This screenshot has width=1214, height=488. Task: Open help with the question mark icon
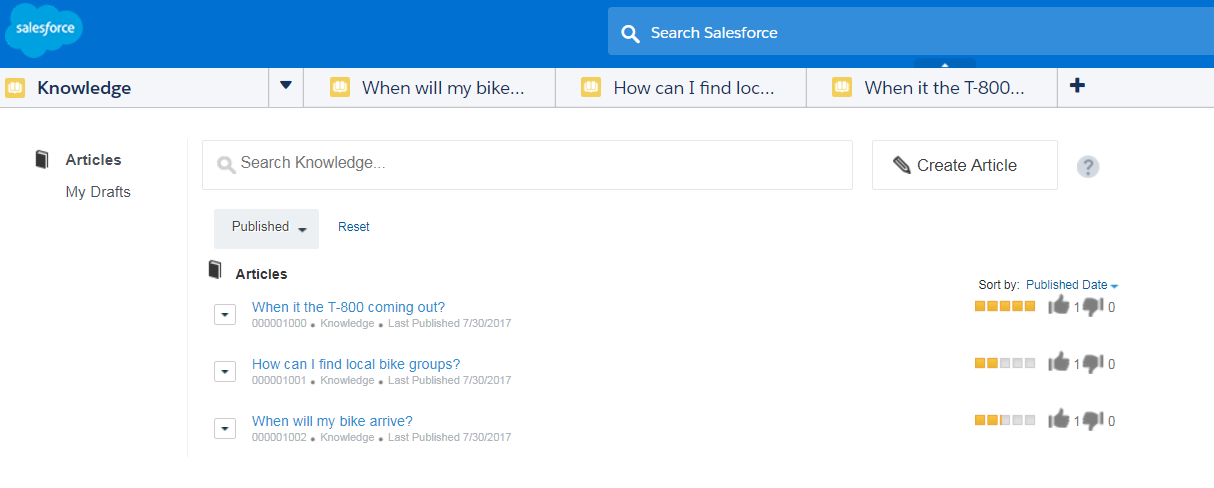pyautogui.click(x=1088, y=167)
